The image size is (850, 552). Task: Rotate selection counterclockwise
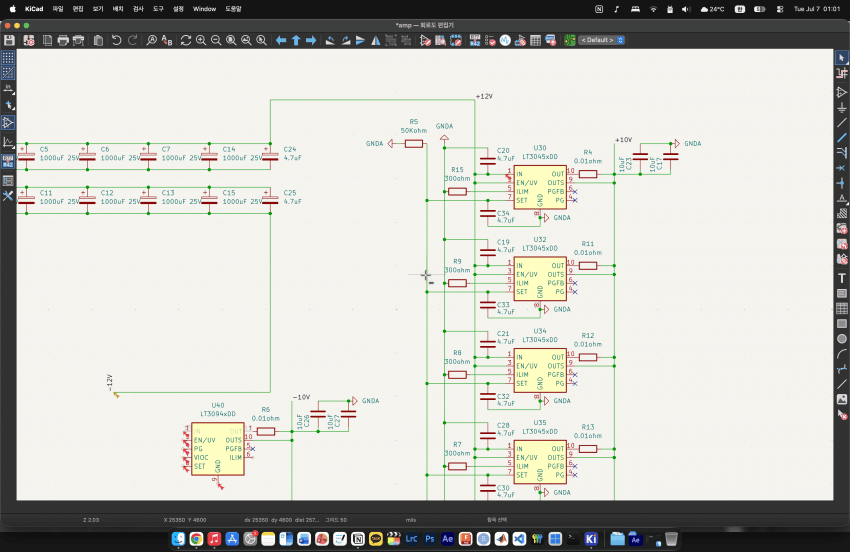(x=330, y=40)
